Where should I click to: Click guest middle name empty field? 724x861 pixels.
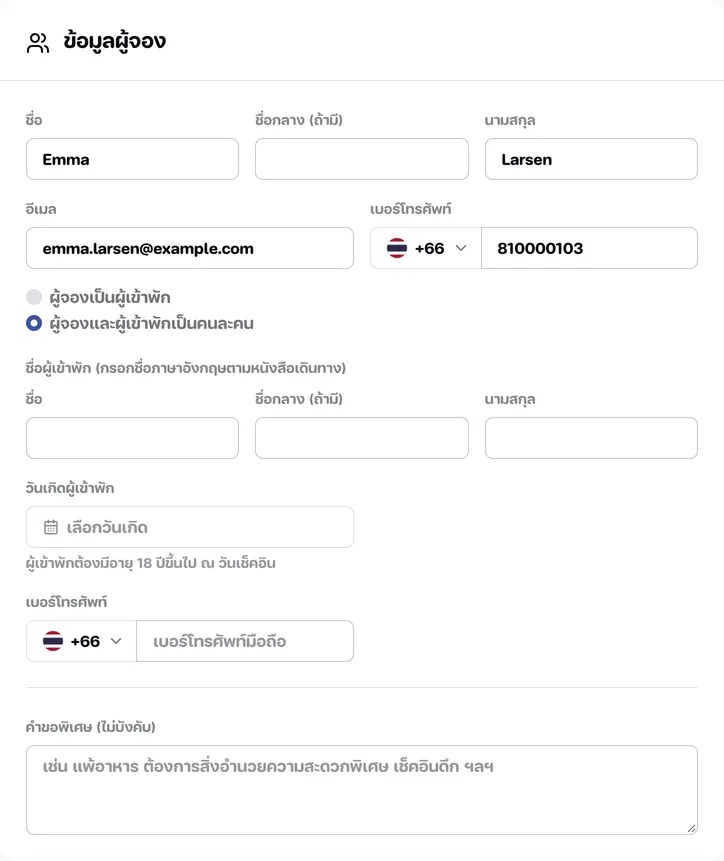pyautogui.click(x=362, y=438)
